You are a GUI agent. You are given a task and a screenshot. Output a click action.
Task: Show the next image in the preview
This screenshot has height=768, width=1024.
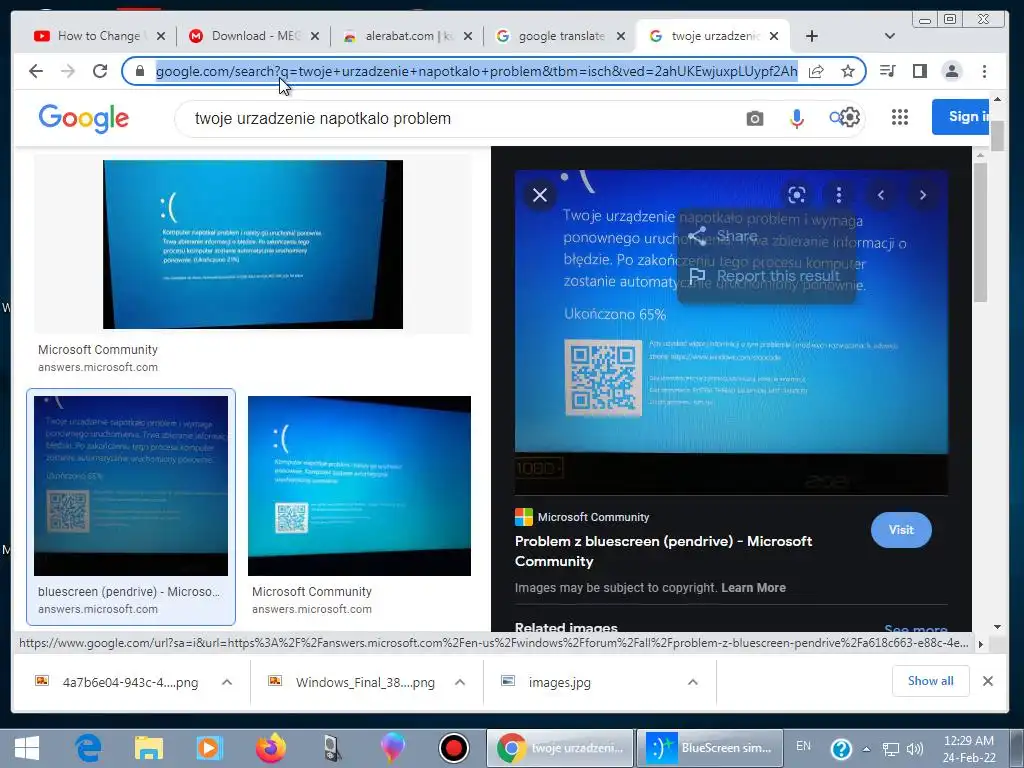923,195
